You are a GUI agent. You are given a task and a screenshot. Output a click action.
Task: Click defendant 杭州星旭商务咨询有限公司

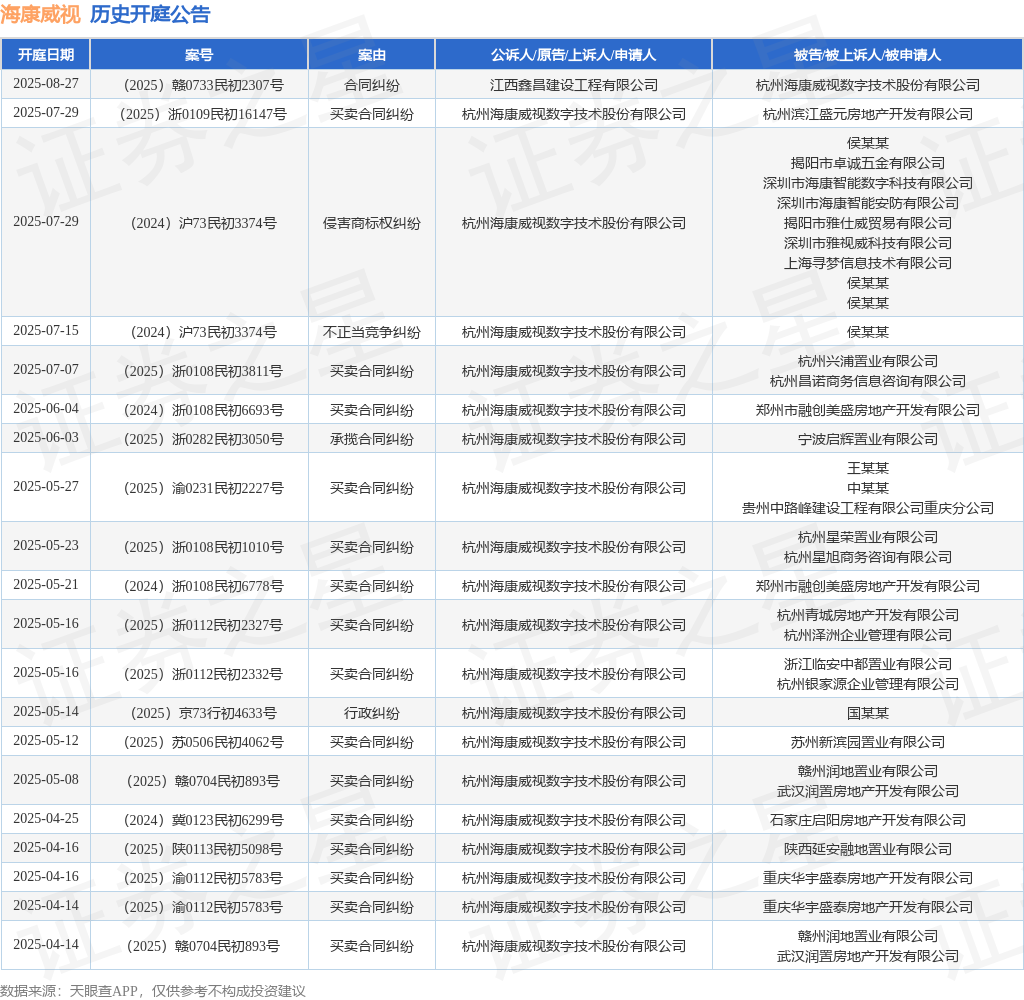pos(867,557)
